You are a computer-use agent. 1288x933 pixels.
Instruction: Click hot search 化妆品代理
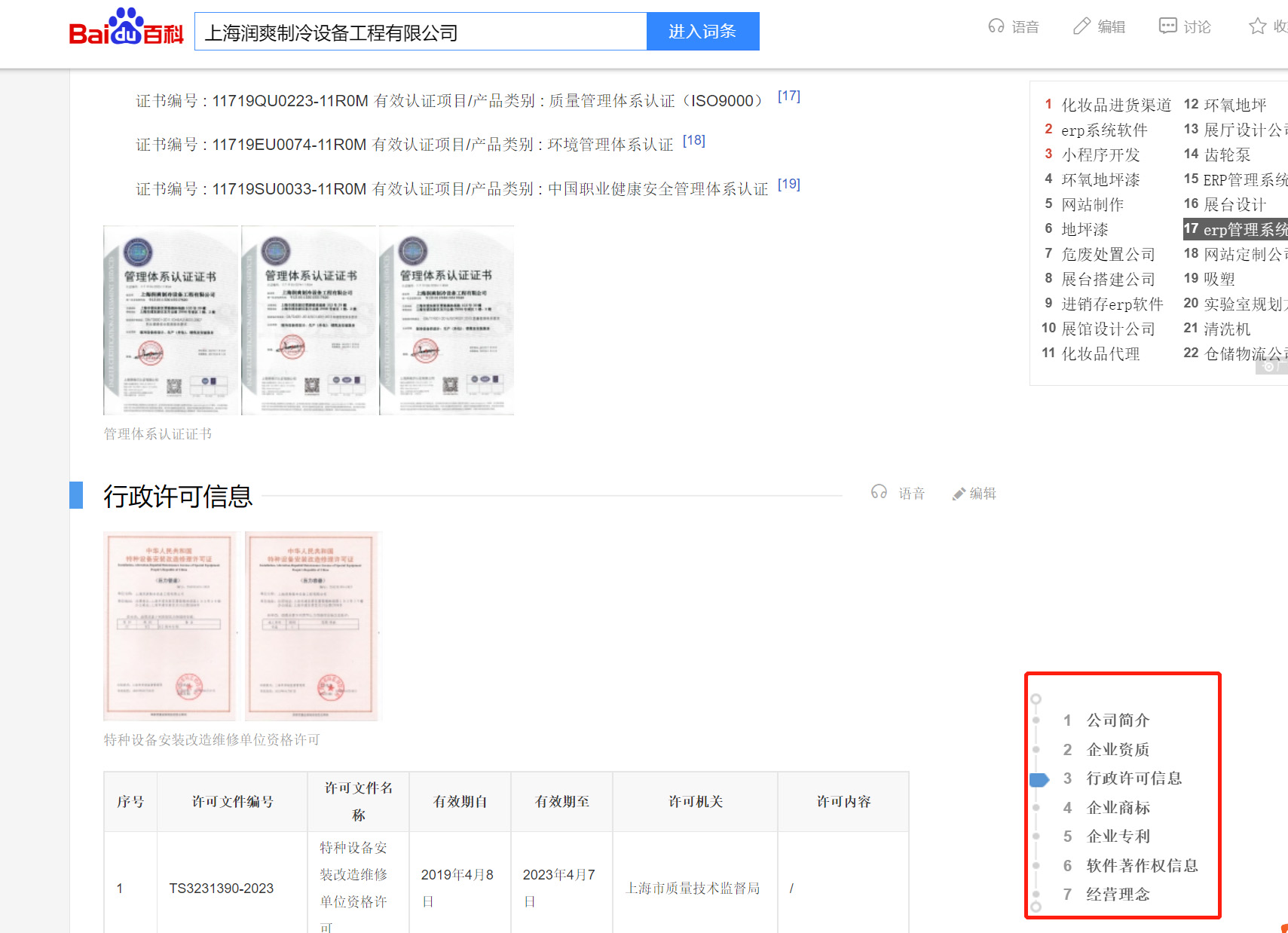coord(1100,353)
